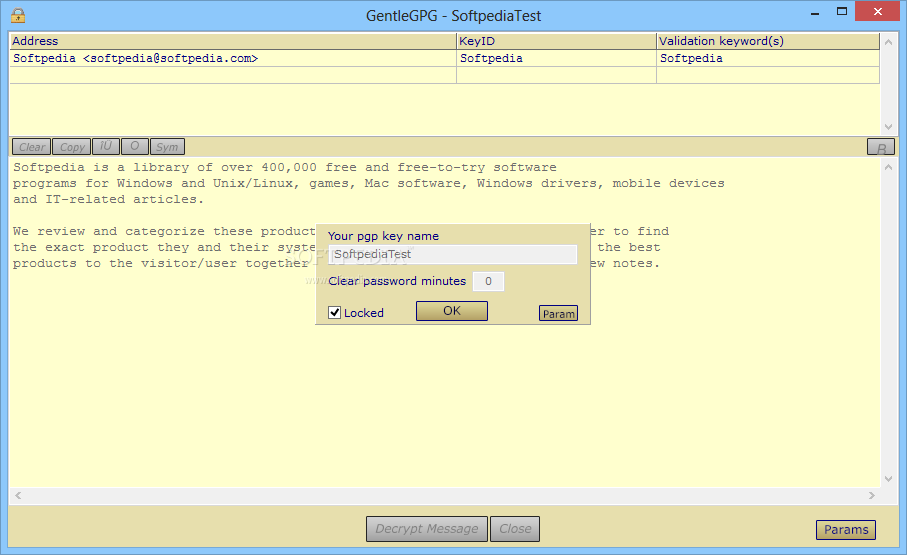The width and height of the screenshot is (907, 555).
Task: Open Param in the key name dialog
Action: (558, 314)
